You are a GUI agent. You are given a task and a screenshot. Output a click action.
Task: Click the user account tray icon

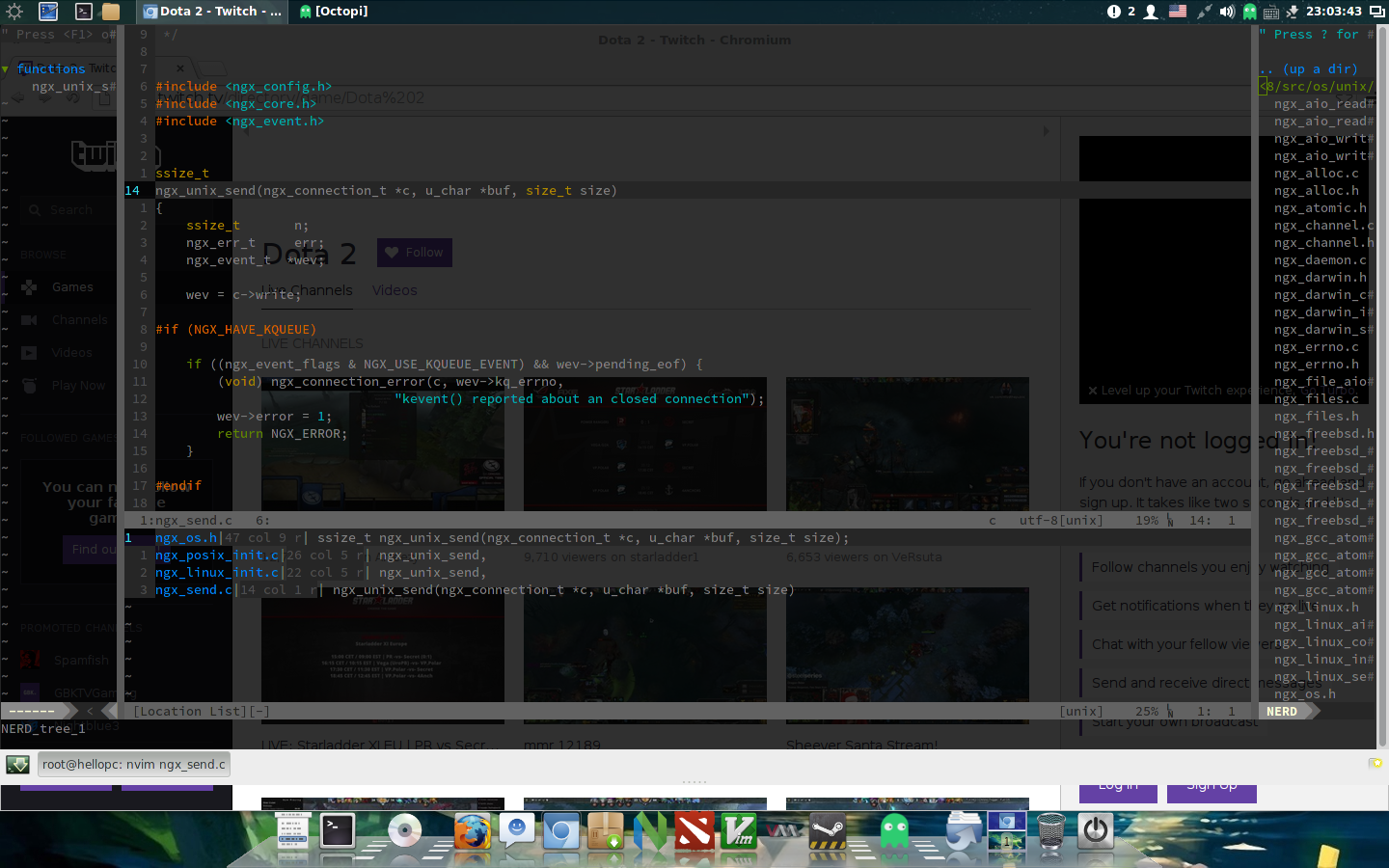pos(1151,12)
